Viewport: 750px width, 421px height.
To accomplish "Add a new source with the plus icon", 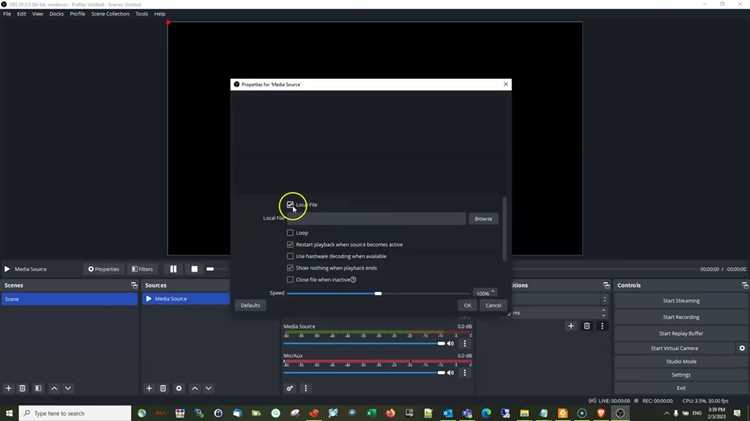I will click(x=149, y=388).
